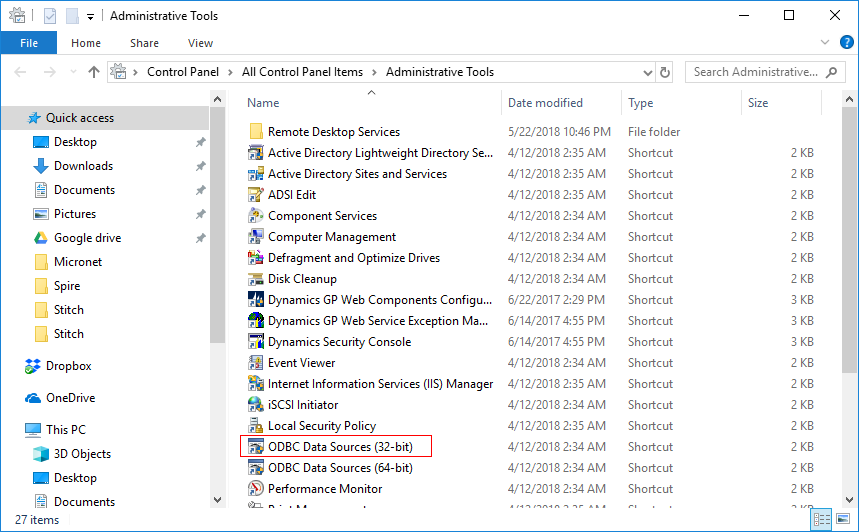The width and height of the screenshot is (859, 532).
Task: Switch to details view button
Action: tap(822, 519)
